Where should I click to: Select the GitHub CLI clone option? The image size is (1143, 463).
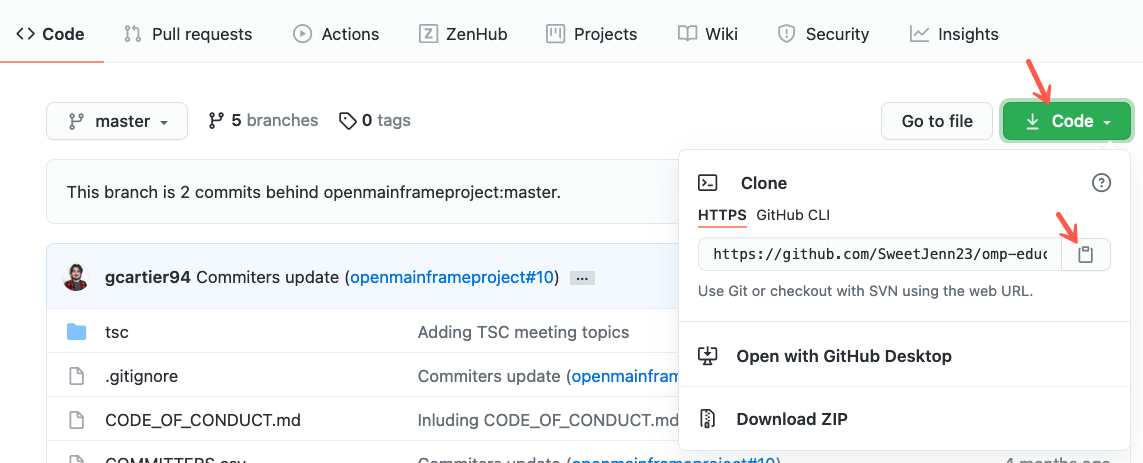pos(793,215)
